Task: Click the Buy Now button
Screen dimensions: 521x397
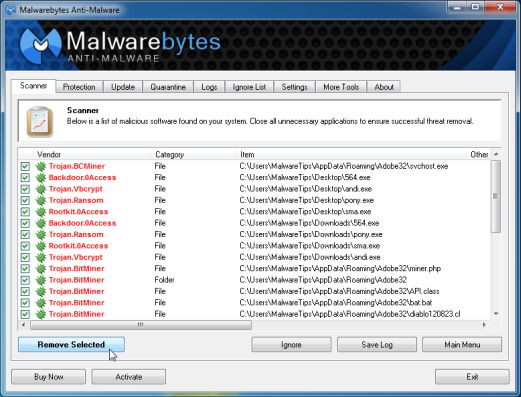Action: 49,377
